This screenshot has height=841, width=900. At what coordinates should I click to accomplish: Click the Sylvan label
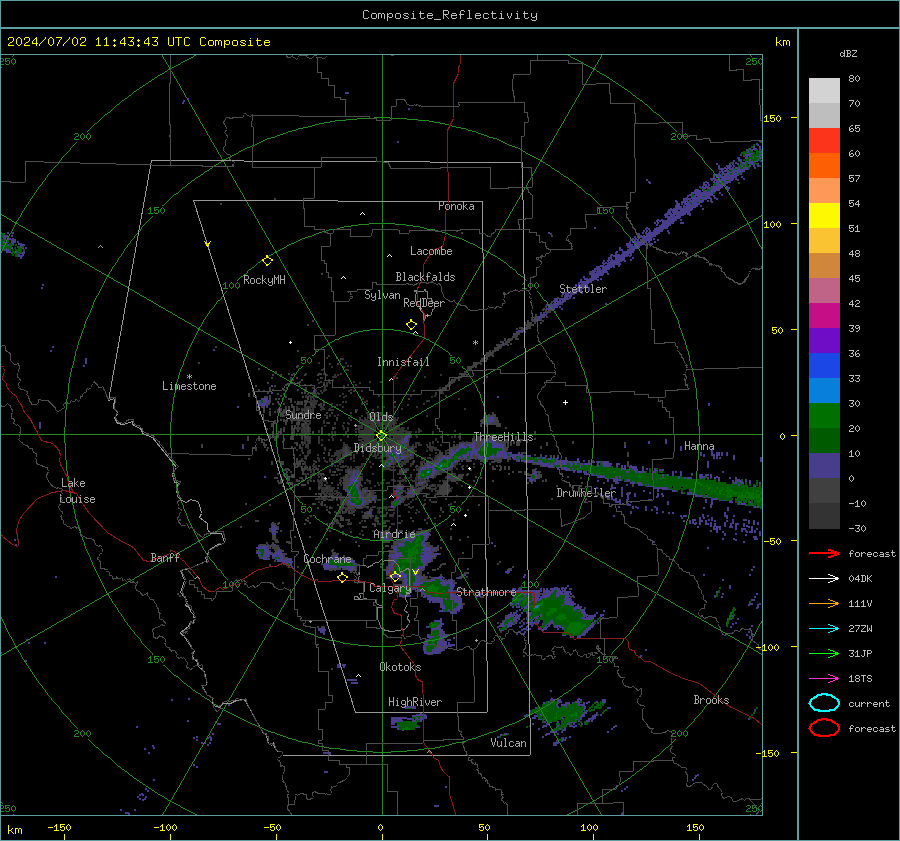coord(382,295)
